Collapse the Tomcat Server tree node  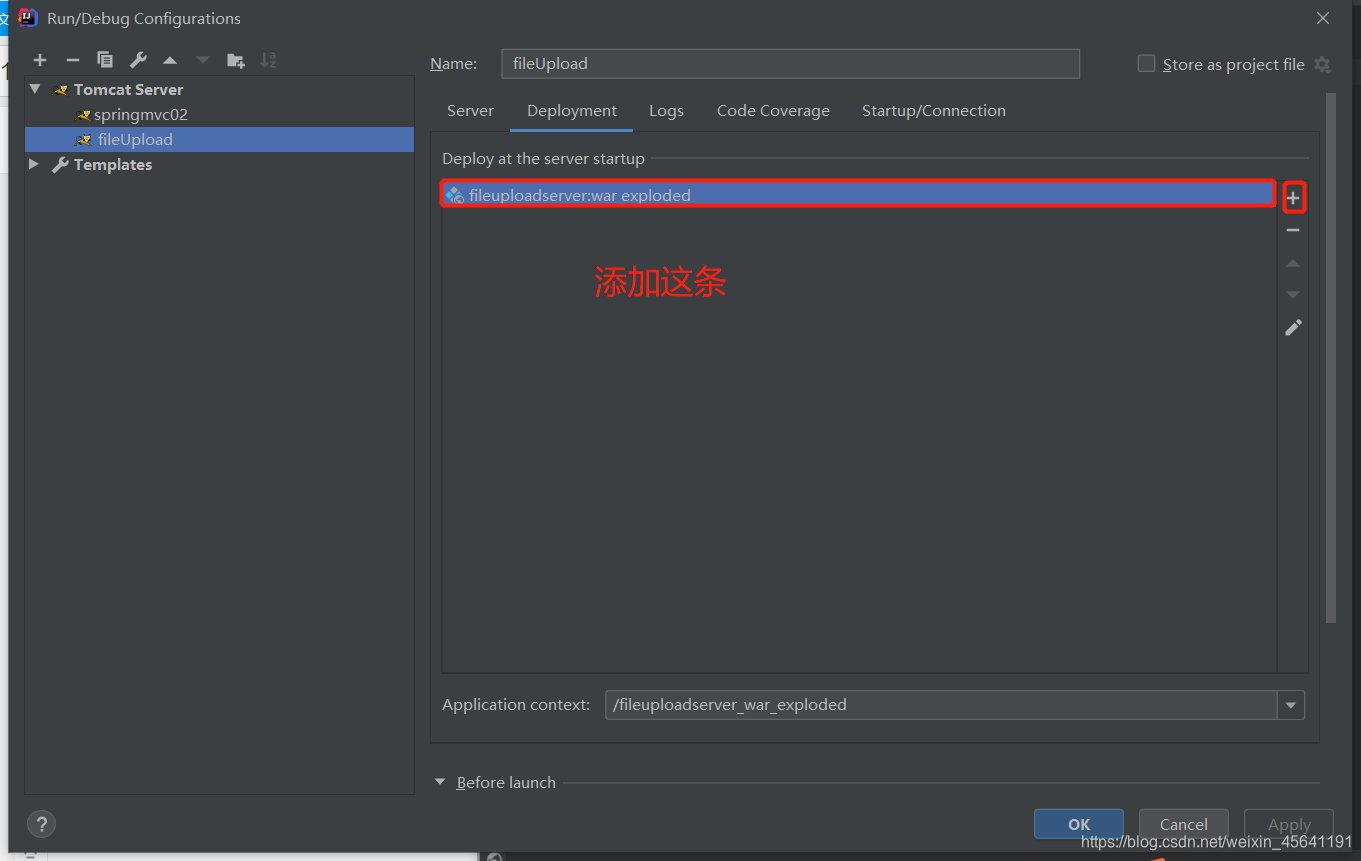pos(35,89)
